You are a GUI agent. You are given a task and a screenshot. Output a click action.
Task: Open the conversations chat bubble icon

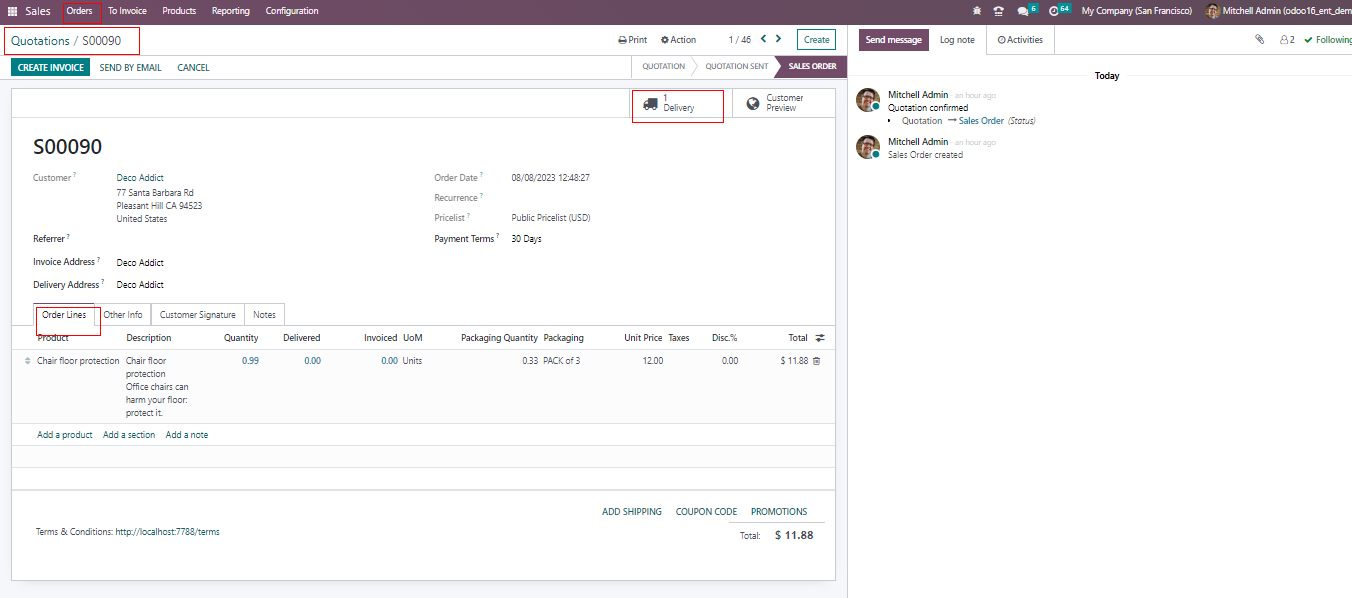[x=1024, y=11]
